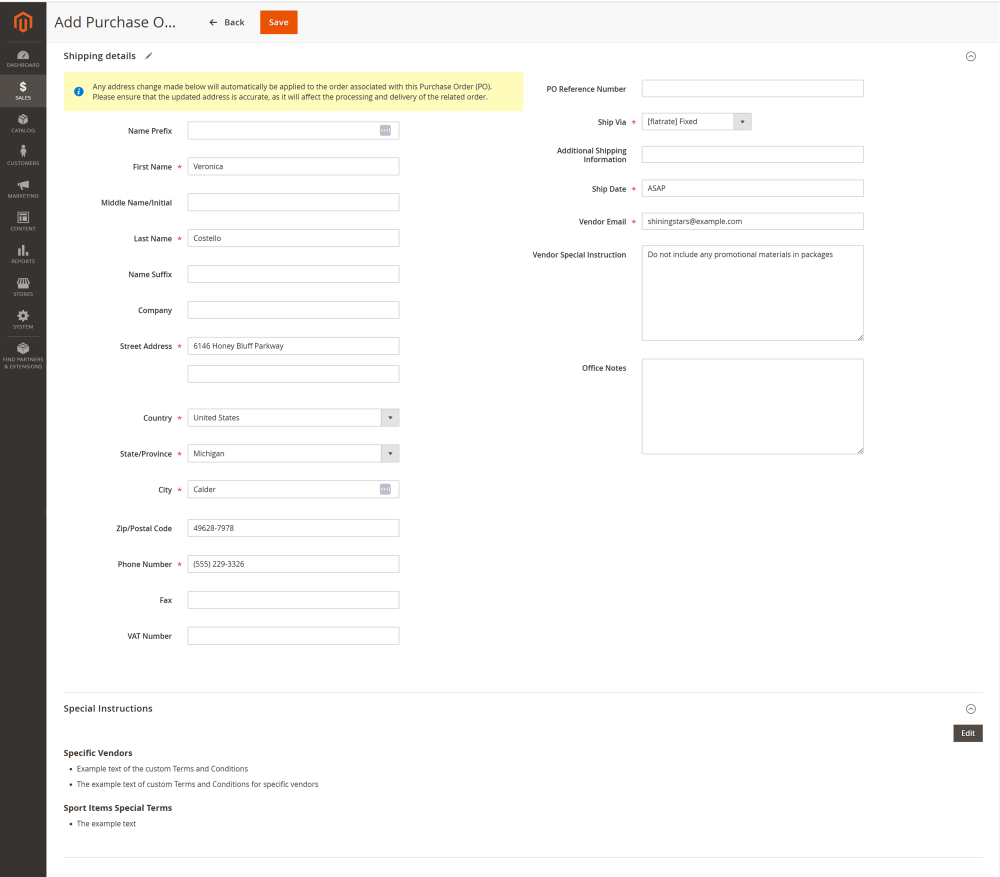This screenshot has width=1000, height=877.
Task: Open the Stores sidebar menu
Action: pos(23,287)
